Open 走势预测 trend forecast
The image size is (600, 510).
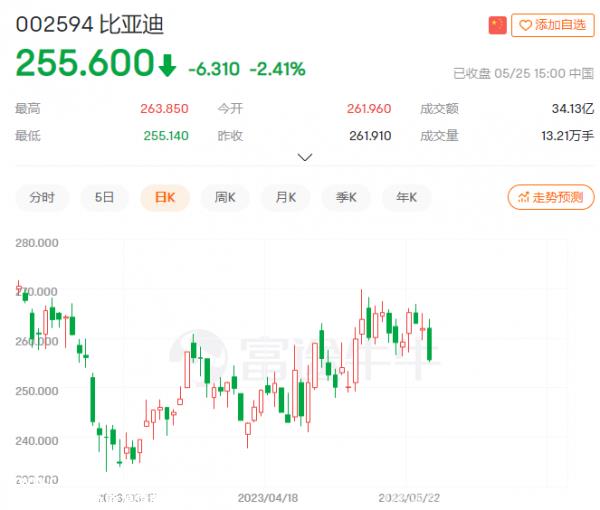pyautogui.click(x=551, y=197)
